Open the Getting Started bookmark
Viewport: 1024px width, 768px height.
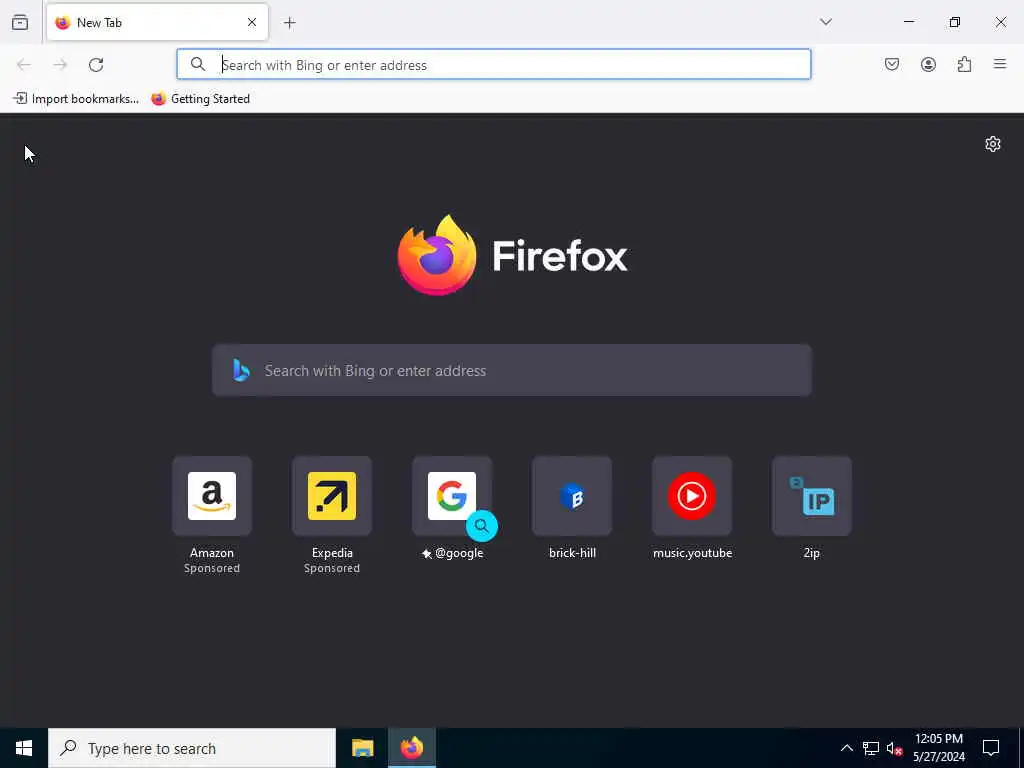200,99
